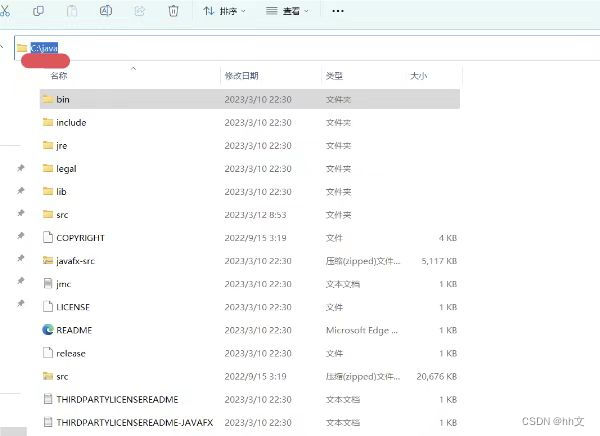The height and width of the screenshot is (436, 600).
Task: Click the jmc file name
Action: (x=64, y=284)
